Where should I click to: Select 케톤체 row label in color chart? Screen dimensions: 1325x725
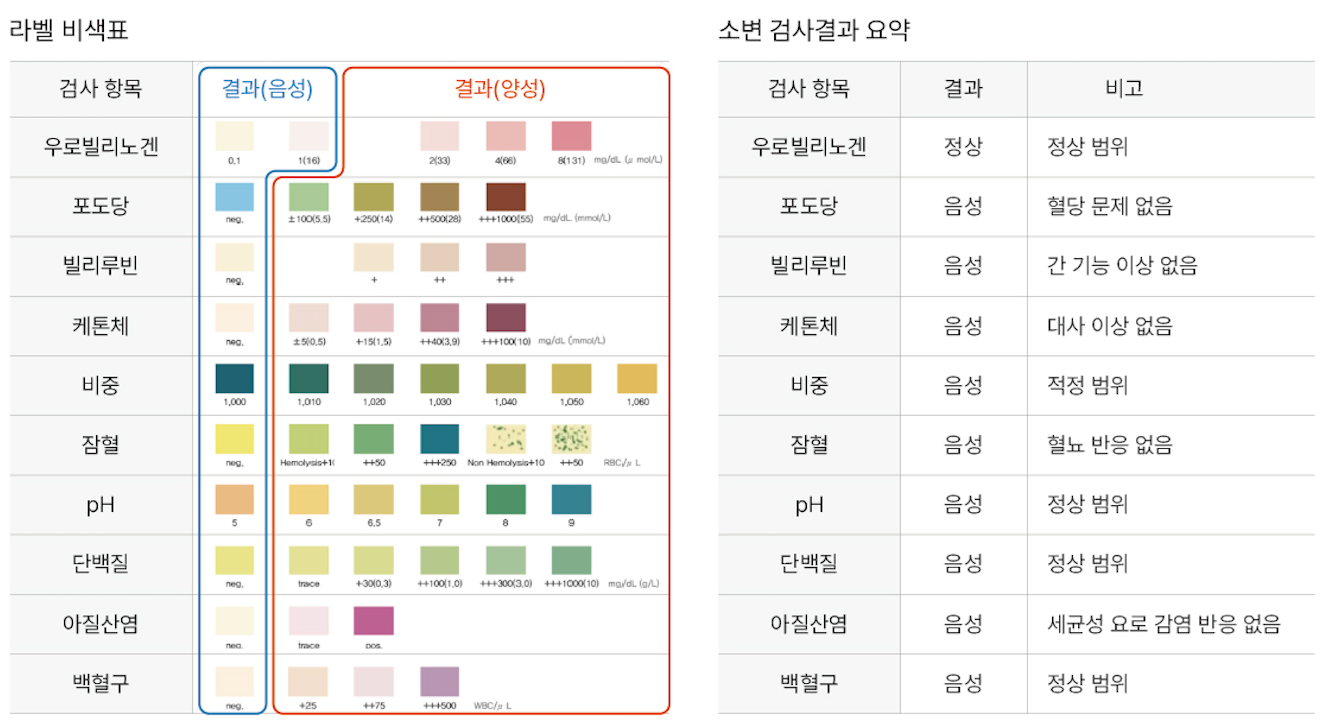pos(101,326)
